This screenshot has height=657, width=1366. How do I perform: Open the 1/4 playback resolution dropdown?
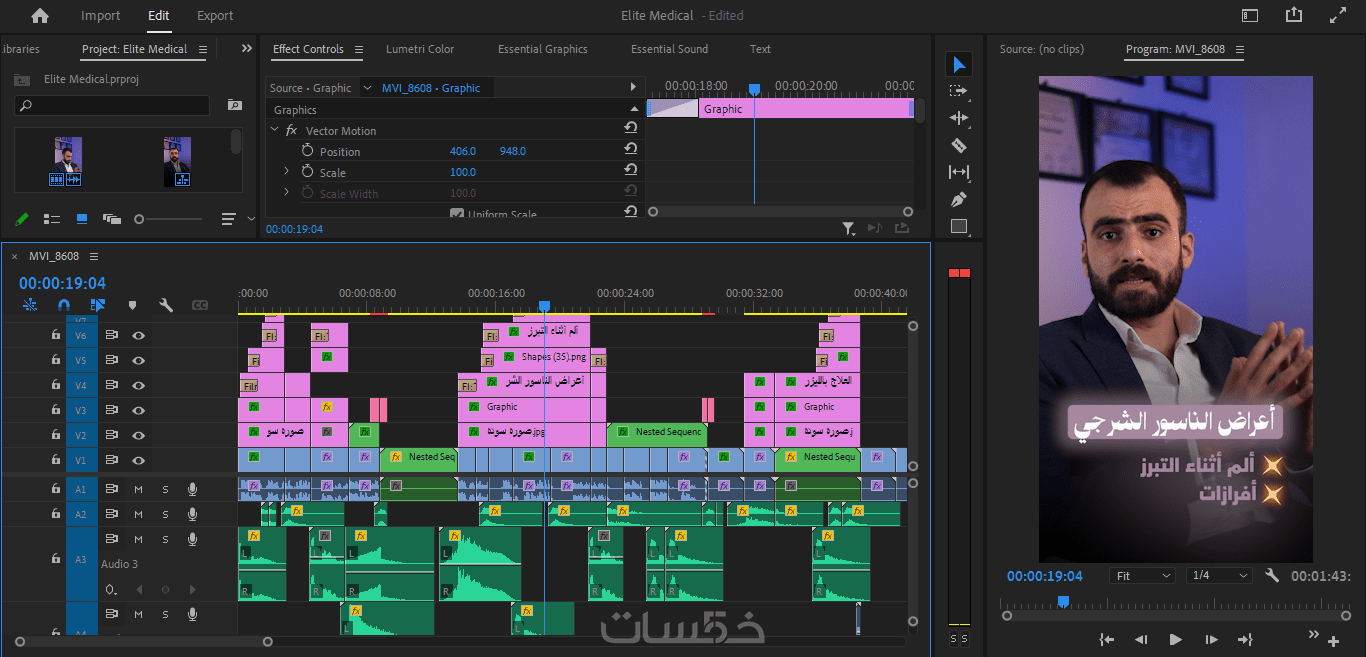tap(1219, 576)
